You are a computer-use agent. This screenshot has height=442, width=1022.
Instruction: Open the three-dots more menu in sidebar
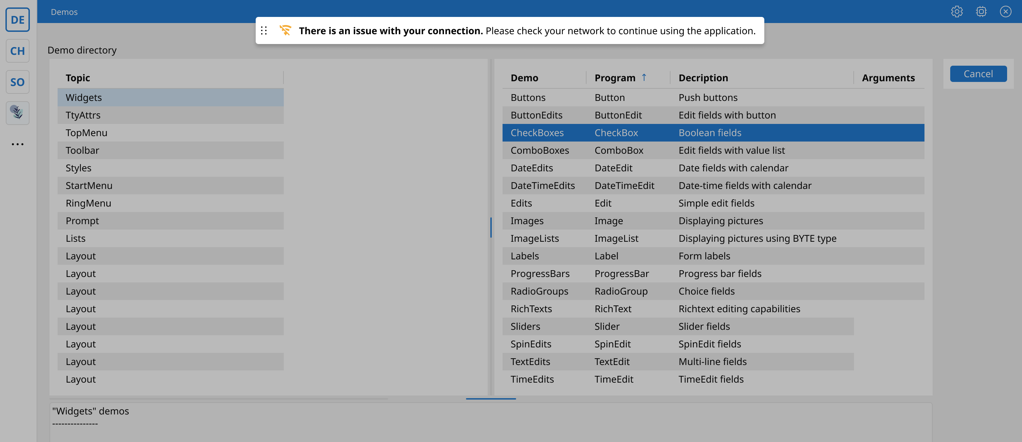coord(17,144)
